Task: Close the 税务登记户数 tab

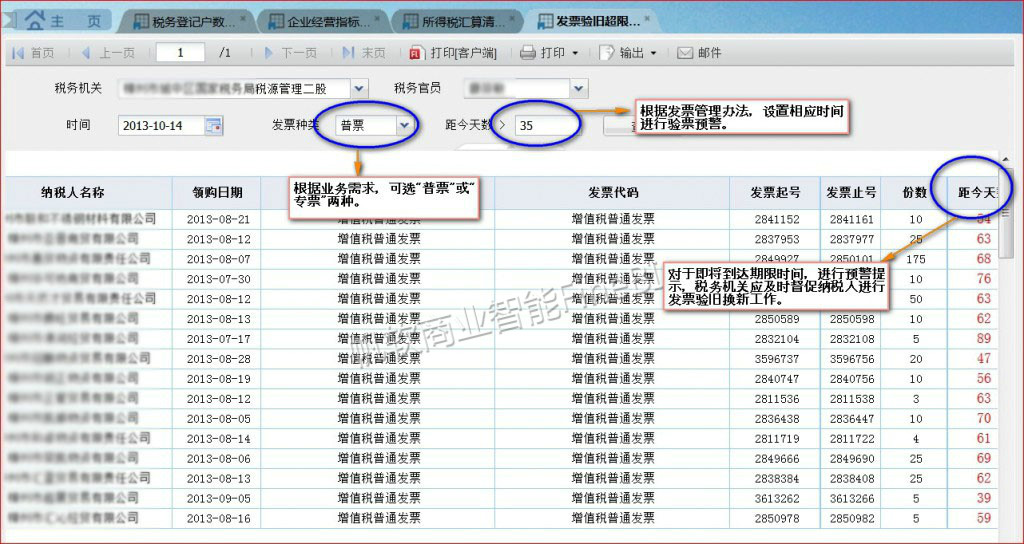Action: [x=244, y=18]
